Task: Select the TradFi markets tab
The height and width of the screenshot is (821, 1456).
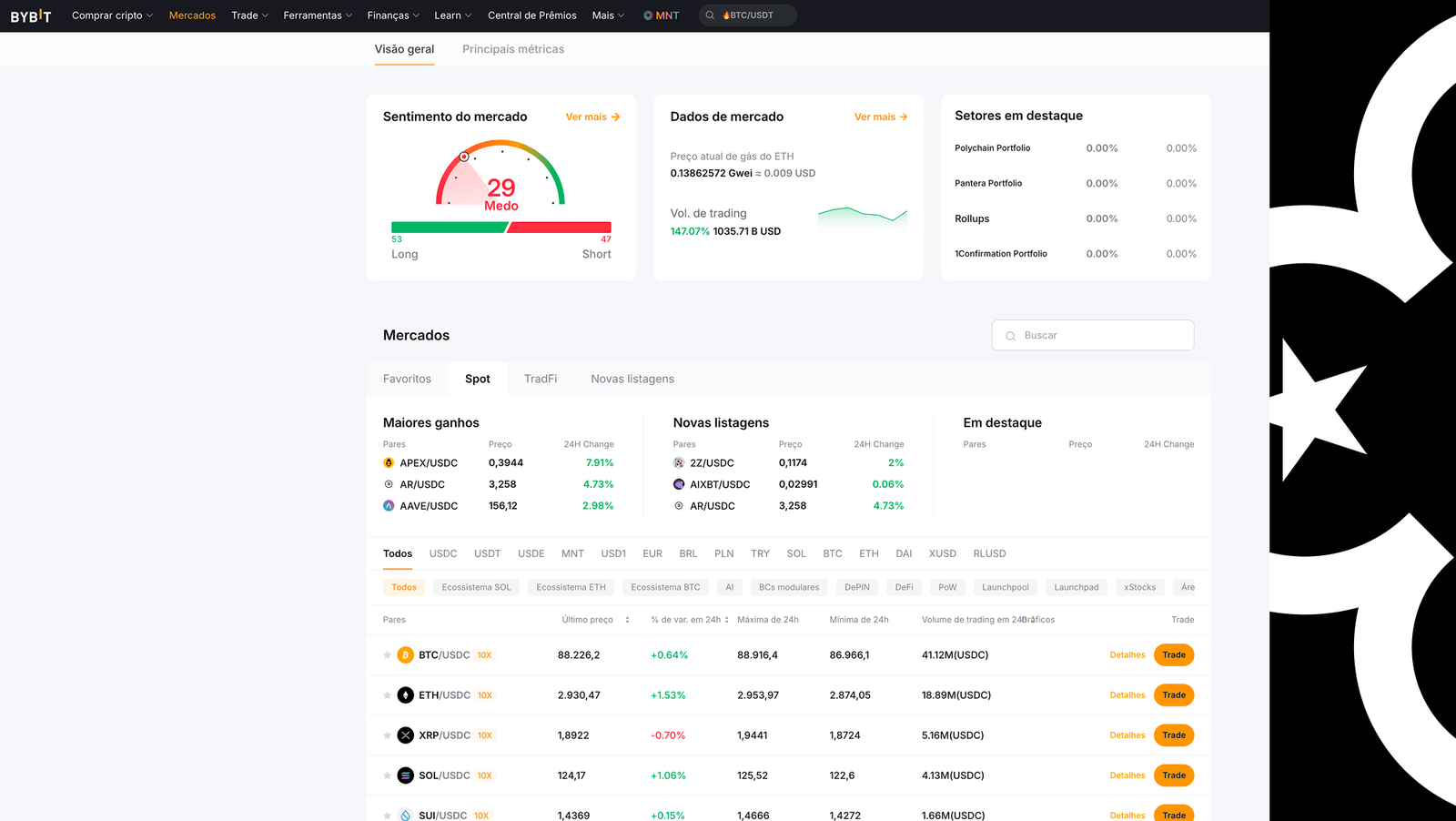Action: [540, 379]
